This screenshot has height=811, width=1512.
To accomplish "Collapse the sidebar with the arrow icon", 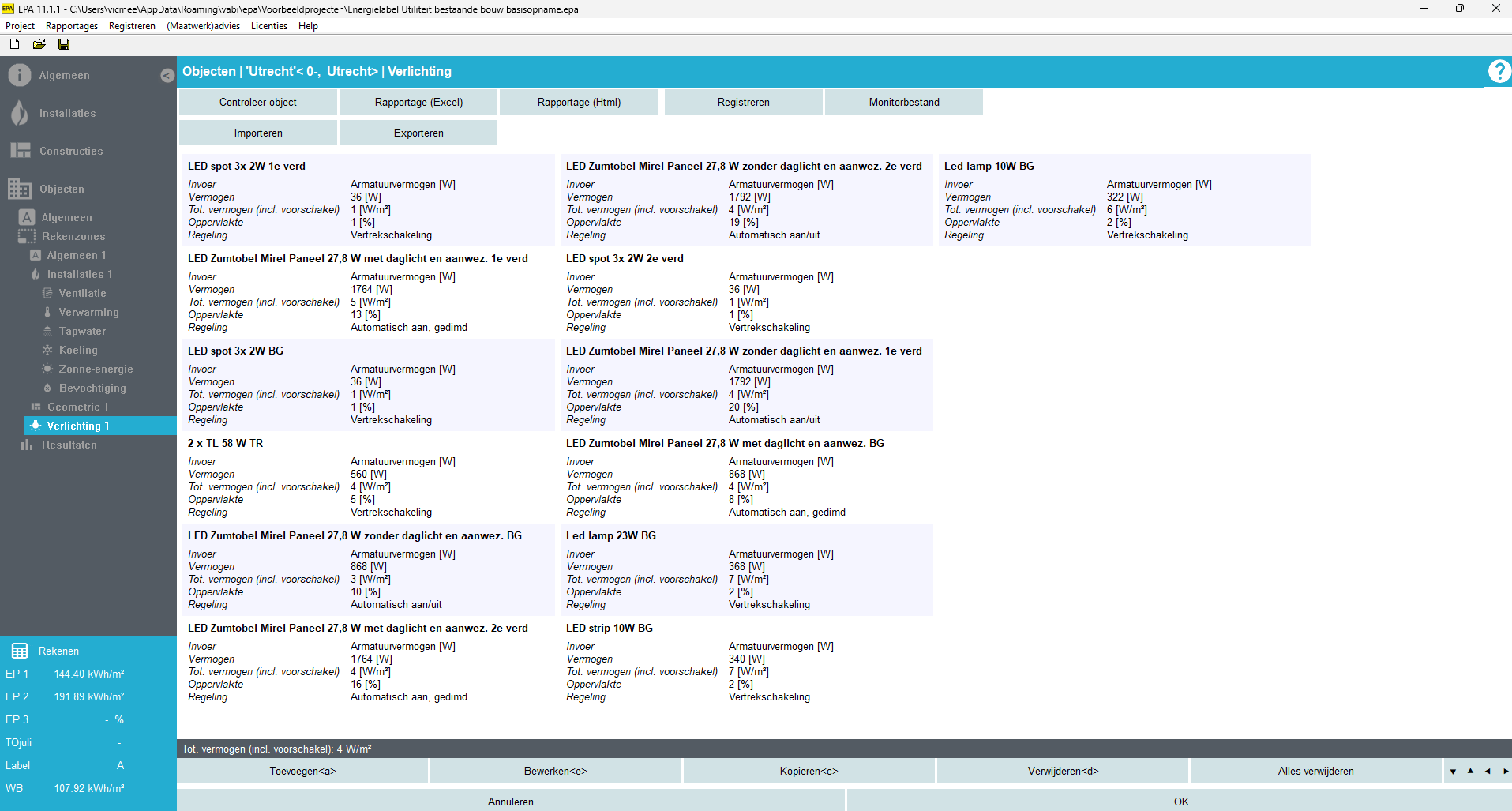I will (x=167, y=76).
